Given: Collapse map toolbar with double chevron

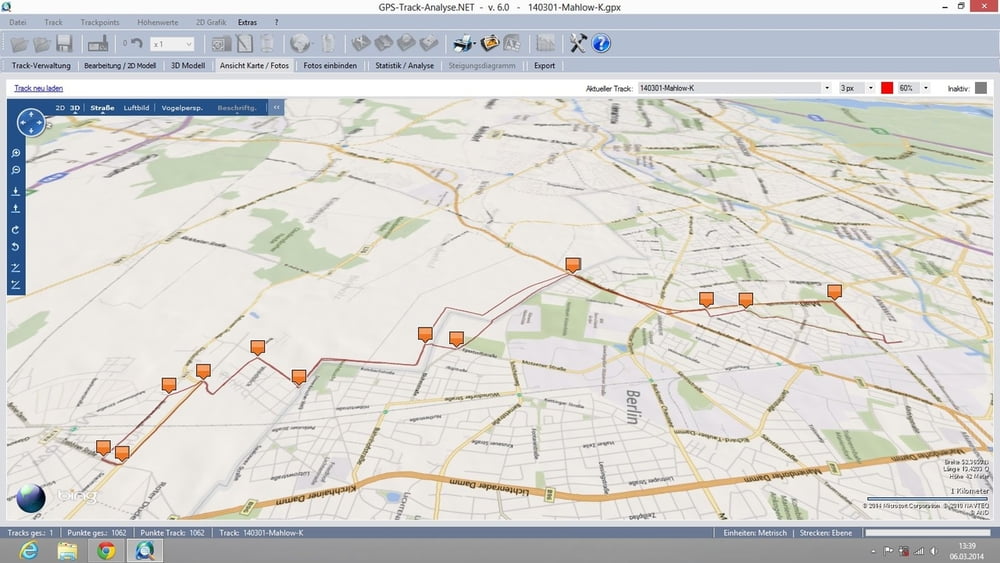Looking at the screenshot, I should 276,108.
